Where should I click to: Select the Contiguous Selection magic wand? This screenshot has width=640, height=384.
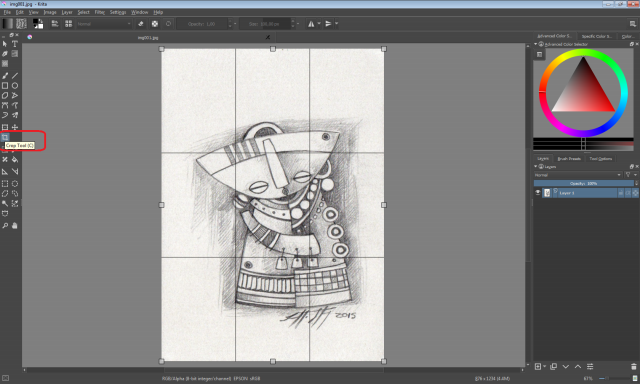pos(5,203)
